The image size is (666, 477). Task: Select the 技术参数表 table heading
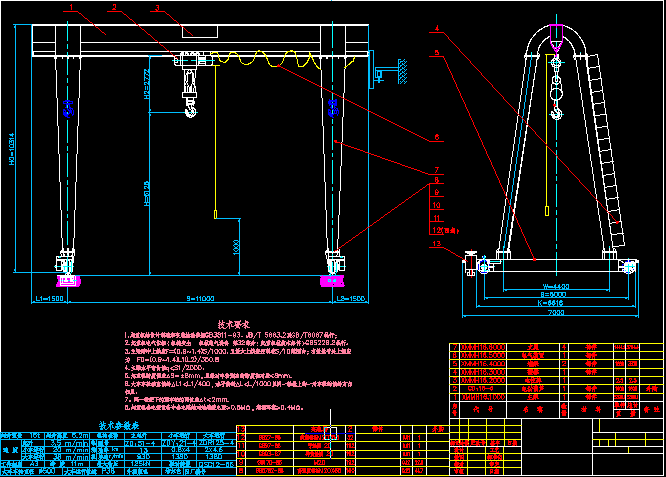coord(119,425)
